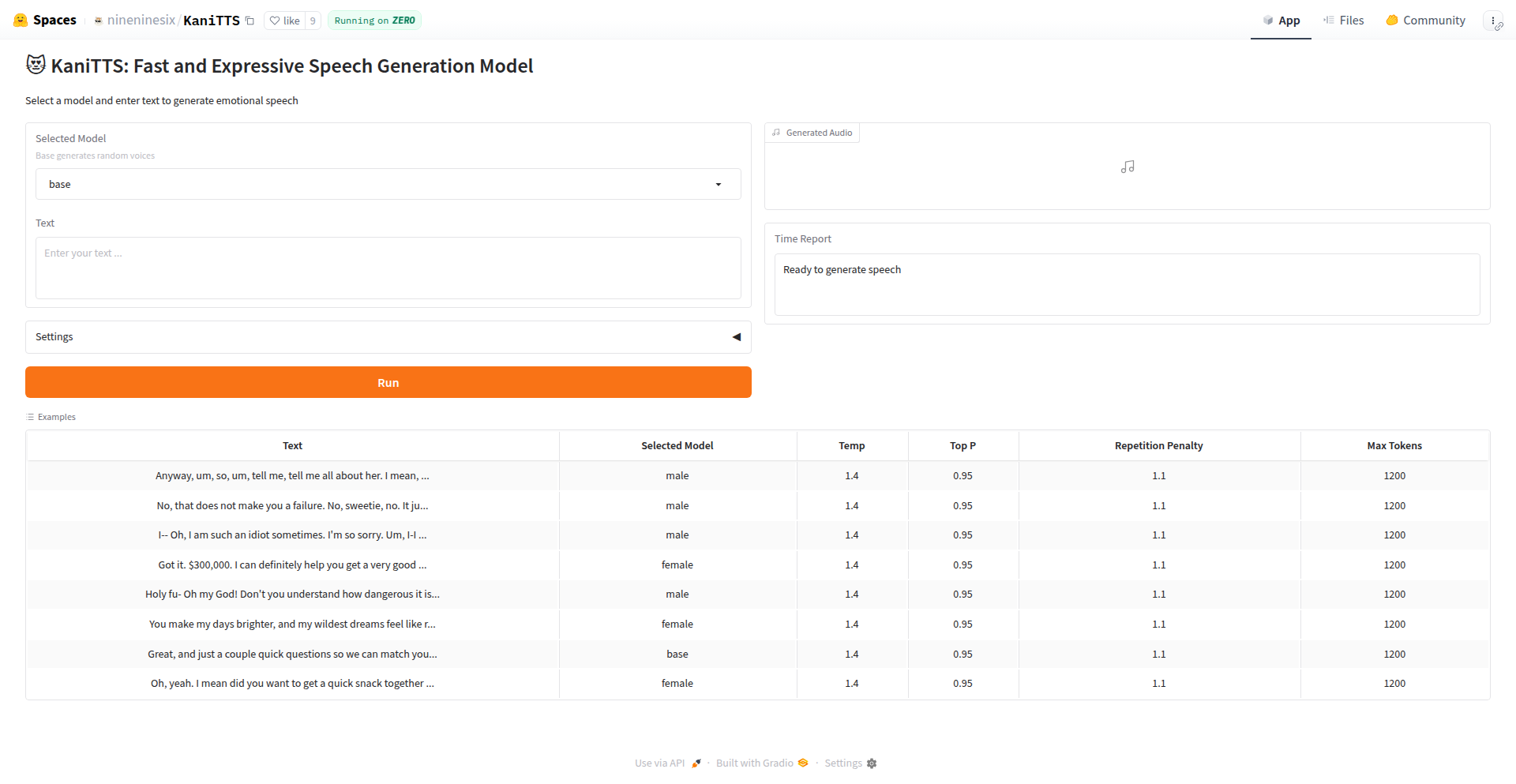This screenshot has width=1516, height=784.
Task: Click the Text column header
Action: [x=292, y=445]
